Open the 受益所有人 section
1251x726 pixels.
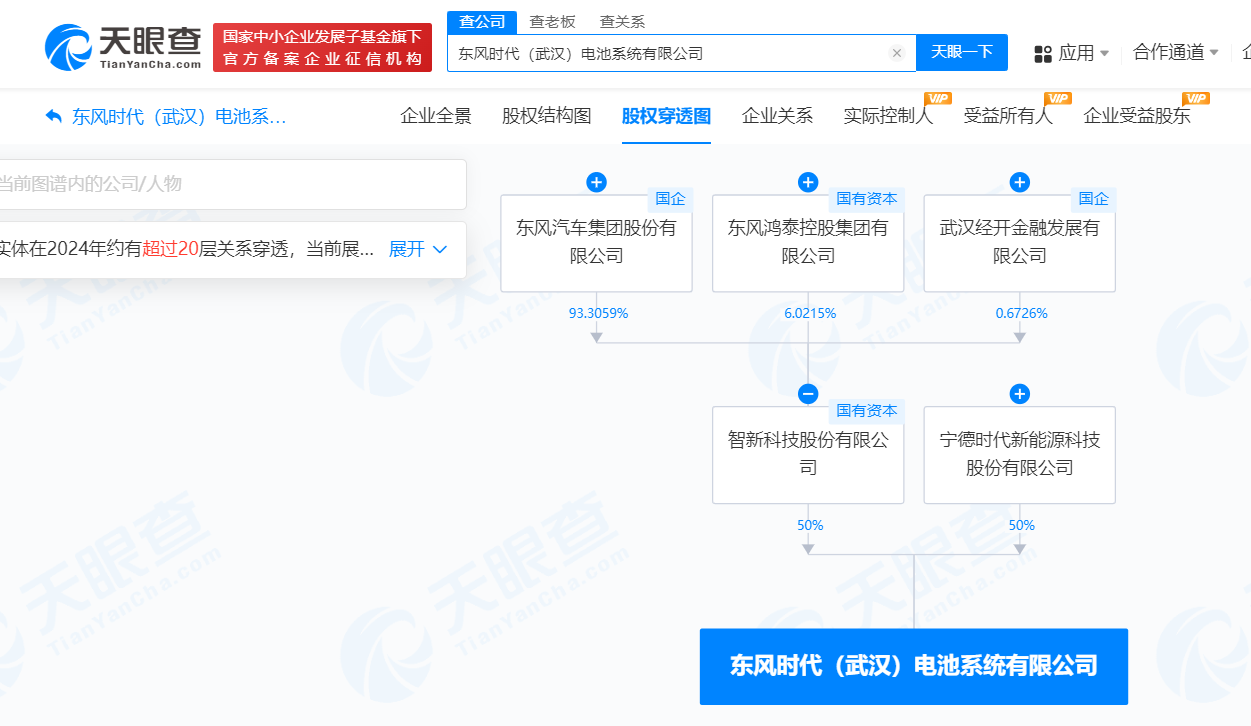pos(1009,115)
